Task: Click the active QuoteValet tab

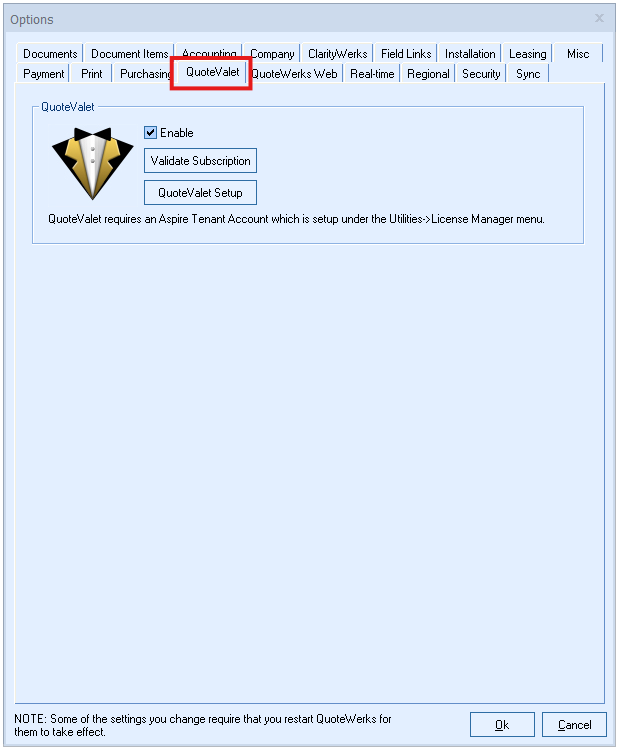Action: [x=213, y=72]
